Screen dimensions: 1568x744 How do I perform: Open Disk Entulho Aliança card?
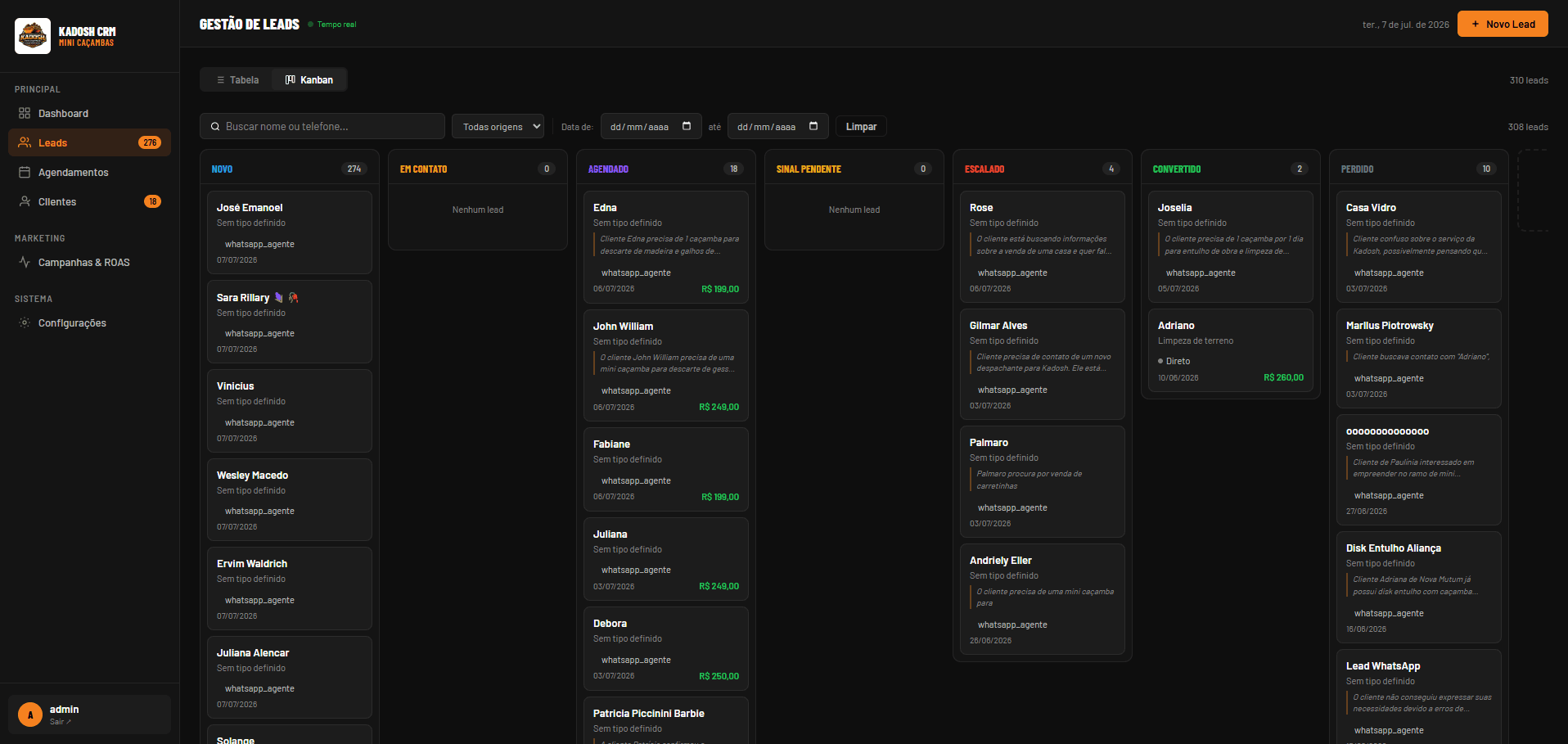click(x=1419, y=588)
